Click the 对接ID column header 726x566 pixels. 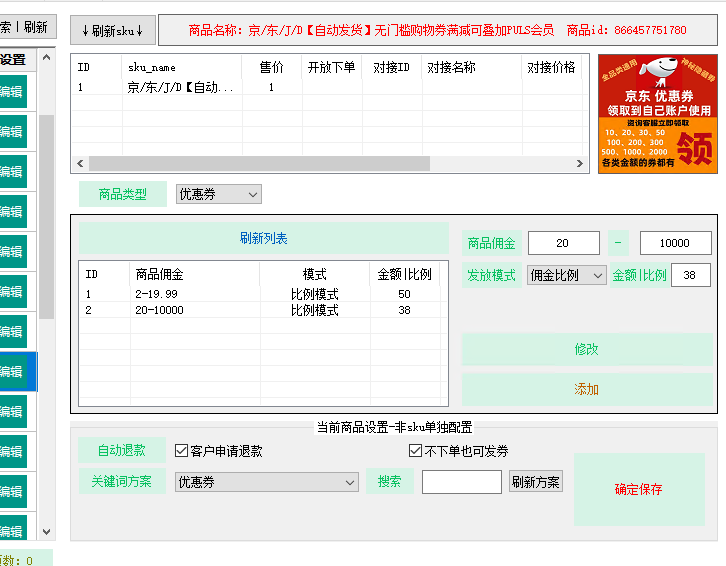[392, 68]
